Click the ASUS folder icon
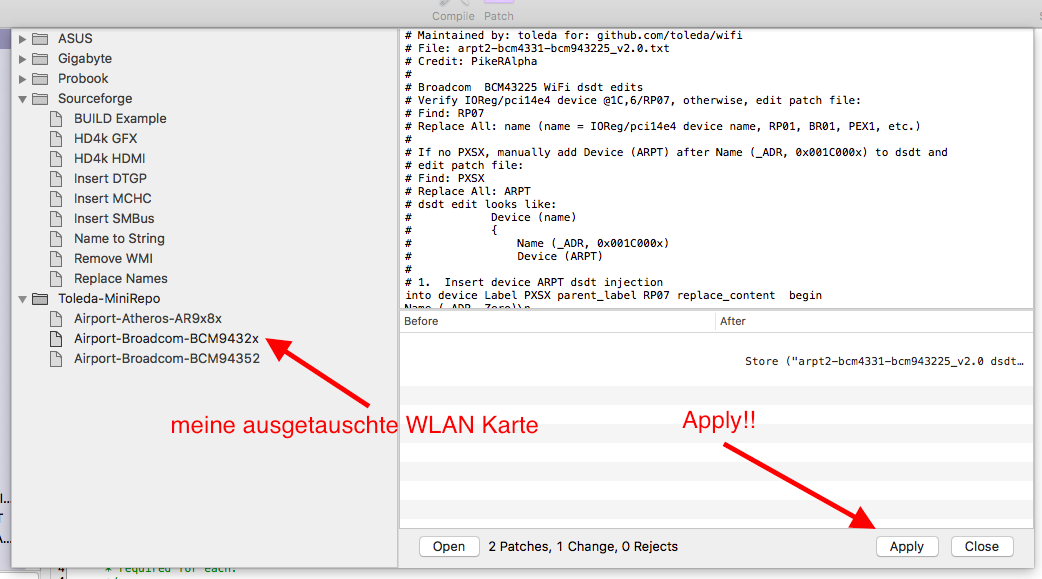Screen dimensions: 1042x579 [41, 39]
